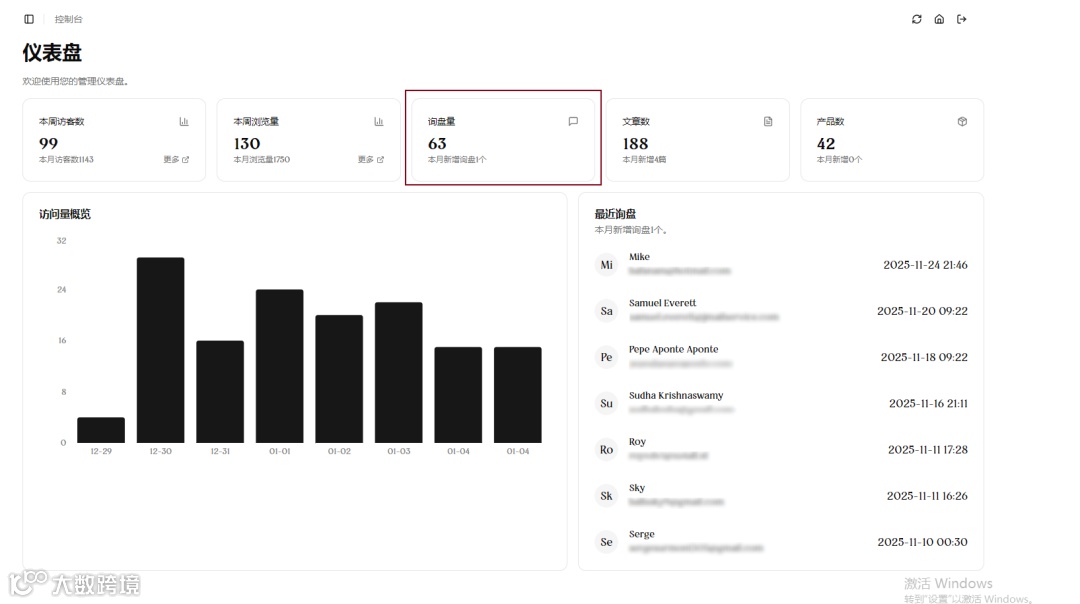Click the date 2025-11-20 09:22
1080x604 pixels.
(922, 311)
